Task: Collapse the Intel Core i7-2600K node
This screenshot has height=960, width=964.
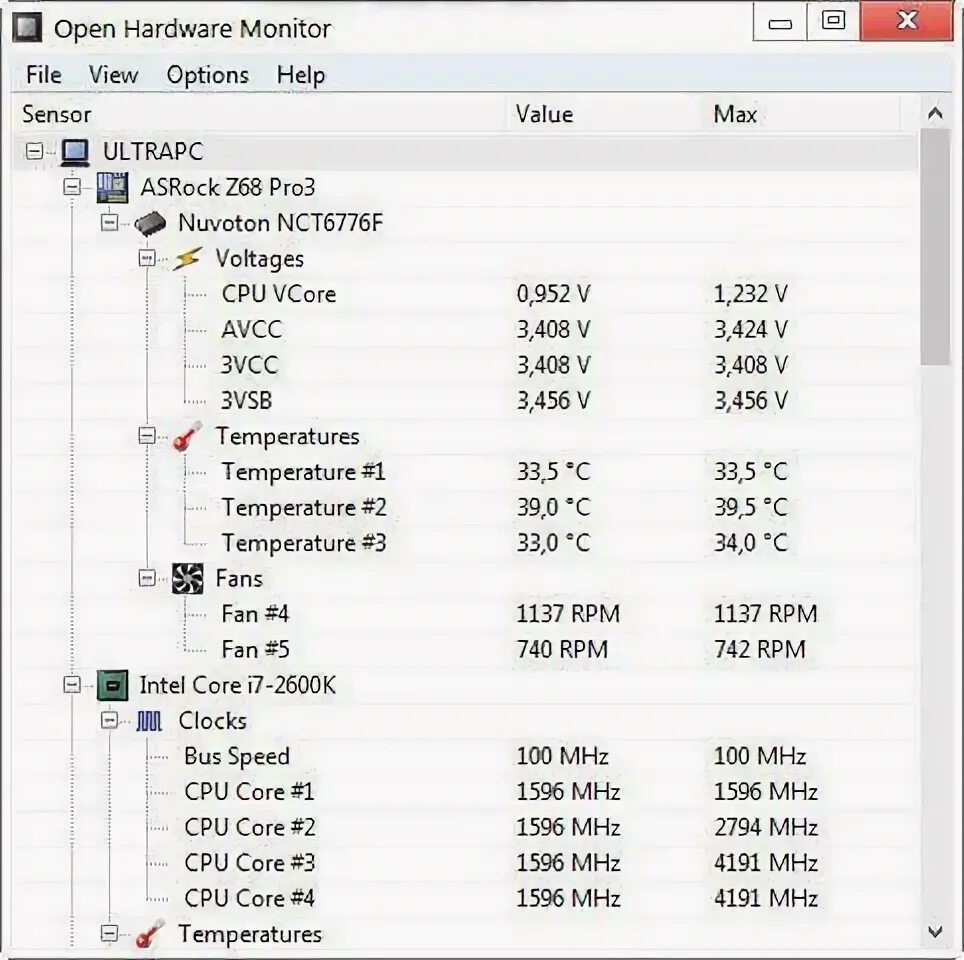Action: [72, 684]
